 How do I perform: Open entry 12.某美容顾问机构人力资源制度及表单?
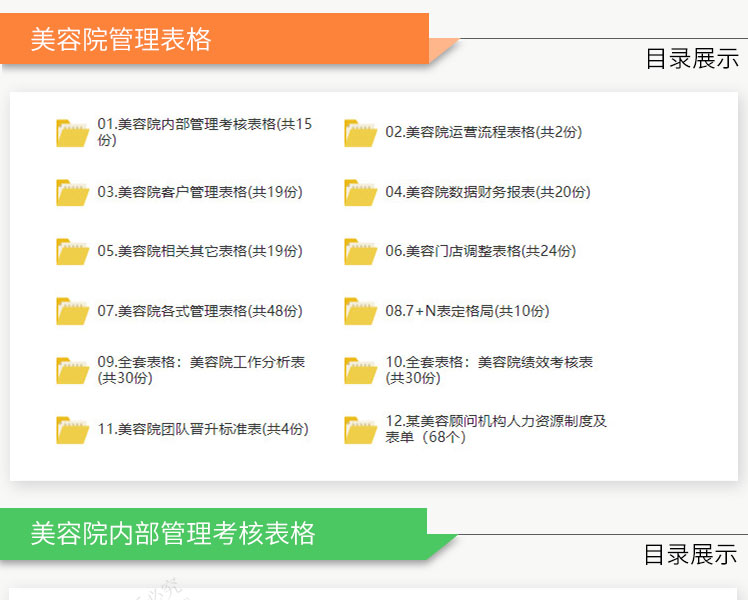tap(496, 429)
